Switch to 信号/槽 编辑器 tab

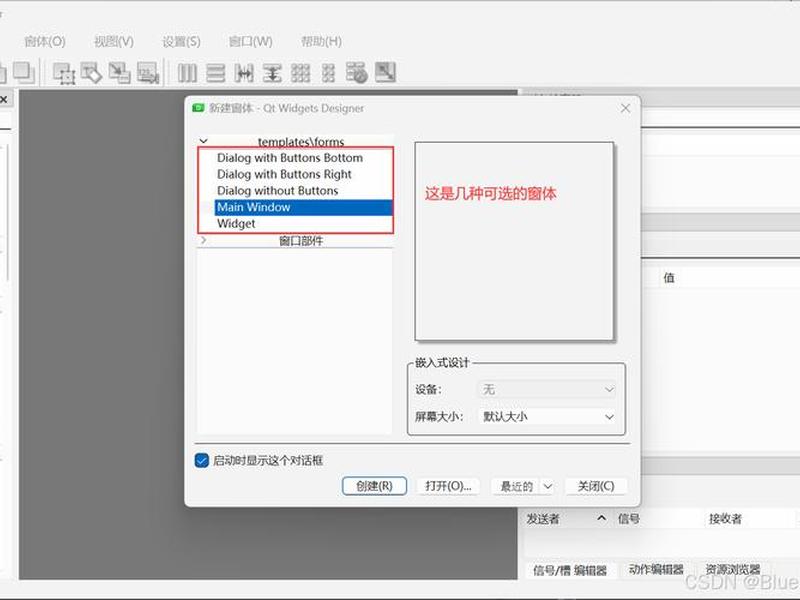pos(570,570)
